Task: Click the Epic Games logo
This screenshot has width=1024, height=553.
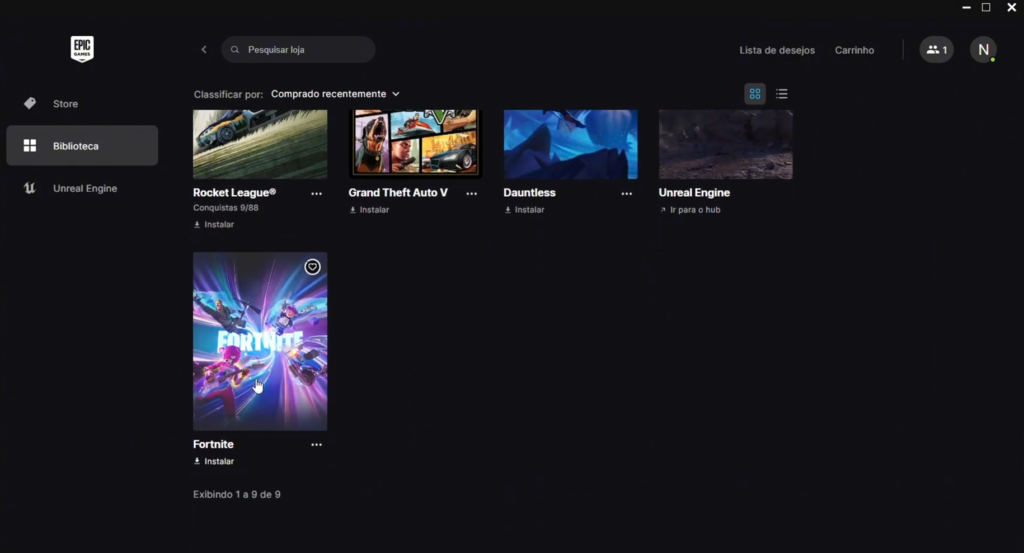Action: 82,49
